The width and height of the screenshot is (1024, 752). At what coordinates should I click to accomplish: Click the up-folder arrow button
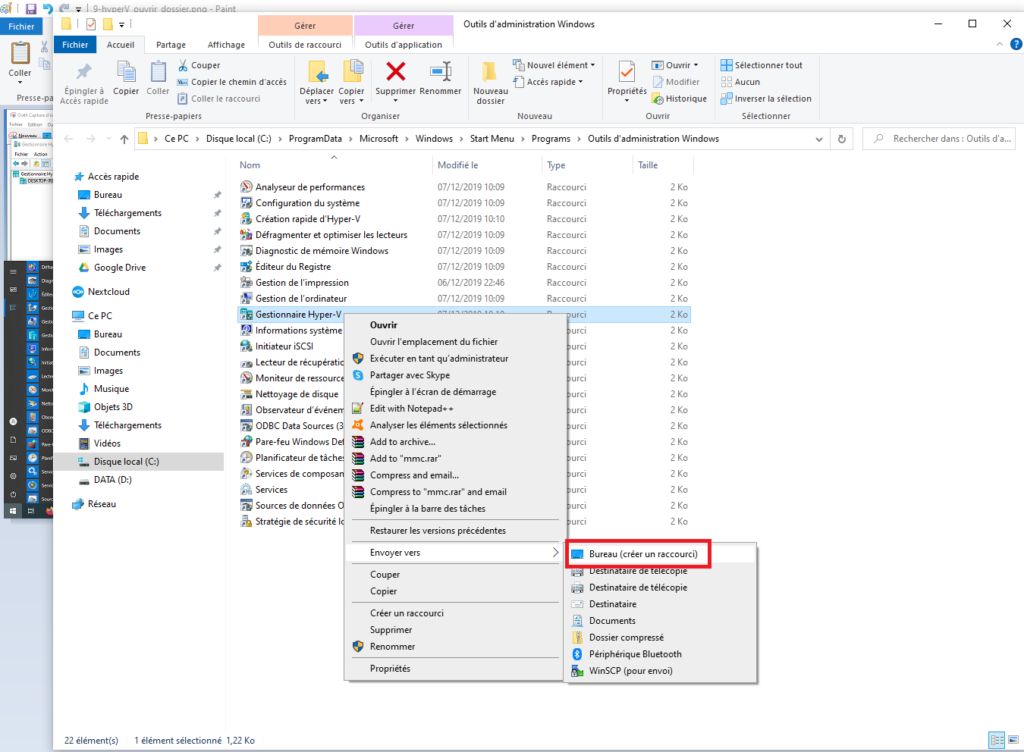[124, 139]
